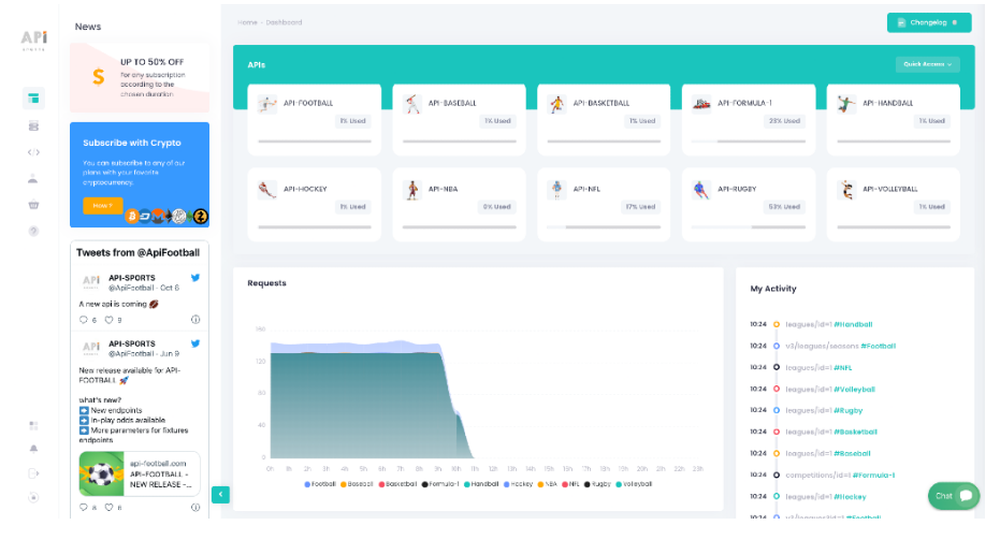Click the question mark help icon
The image size is (1000, 543).
coord(34,231)
